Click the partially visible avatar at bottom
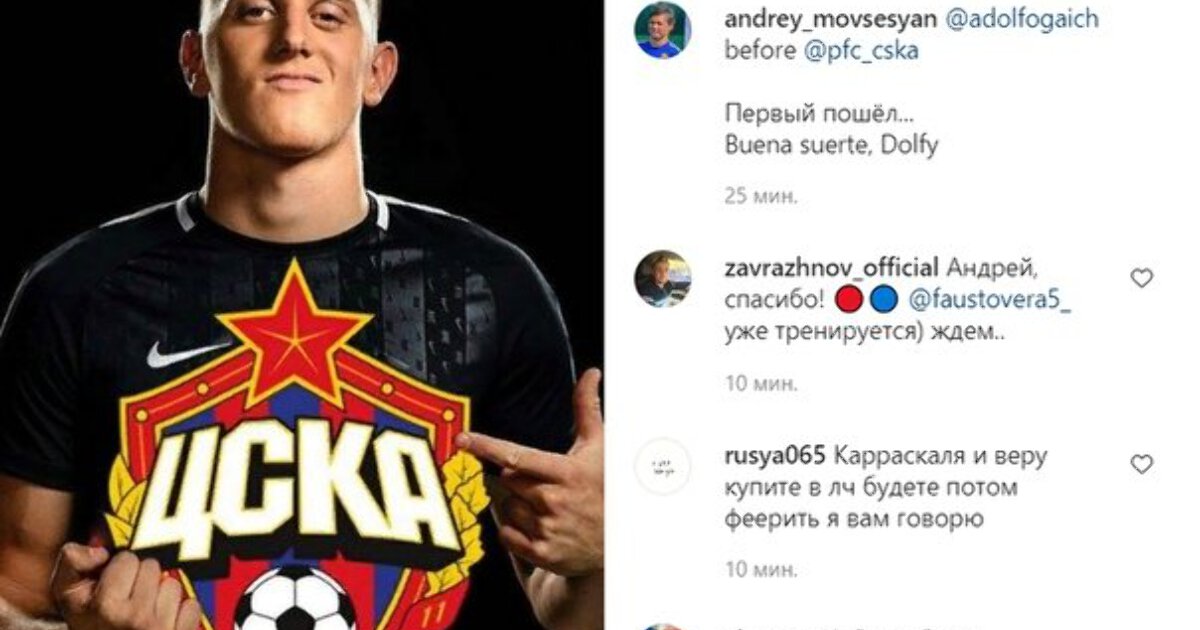Screen dimensions: 1200x630 pyautogui.click(x=663, y=626)
